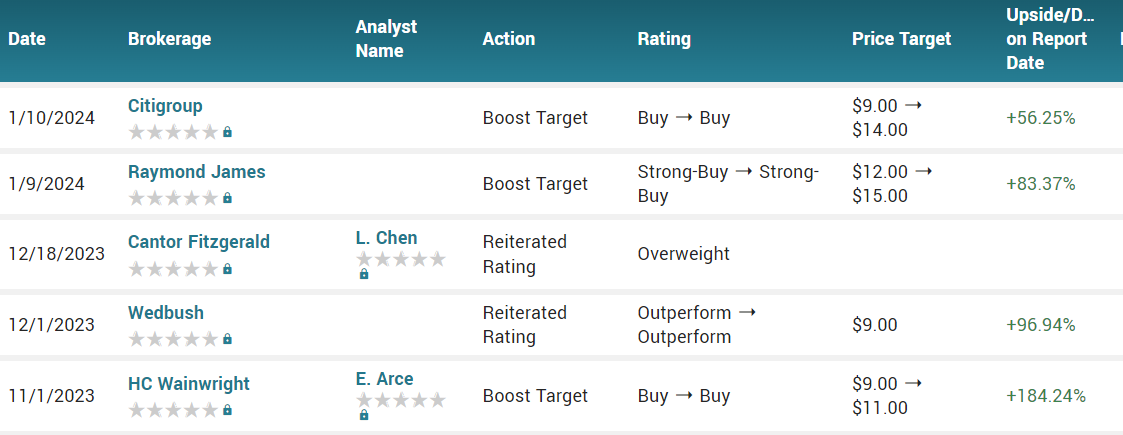Viewport: 1123px width, 435px height.
Task: Open the Citigroup brokerage link
Action: point(165,106)
